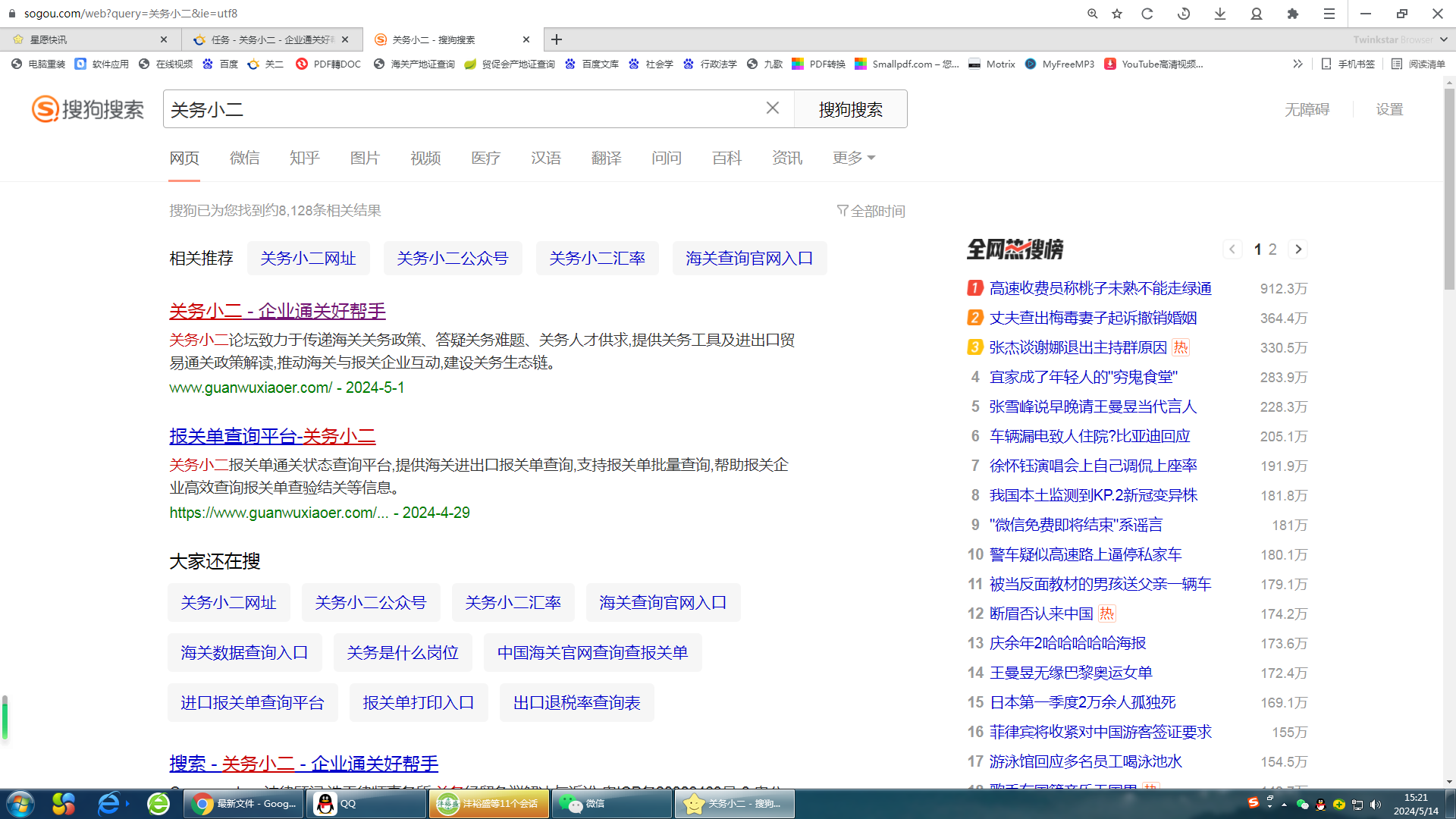Open hot search 宜家成了年轻人的"穷鬼食堂"

click(1084, 377)
